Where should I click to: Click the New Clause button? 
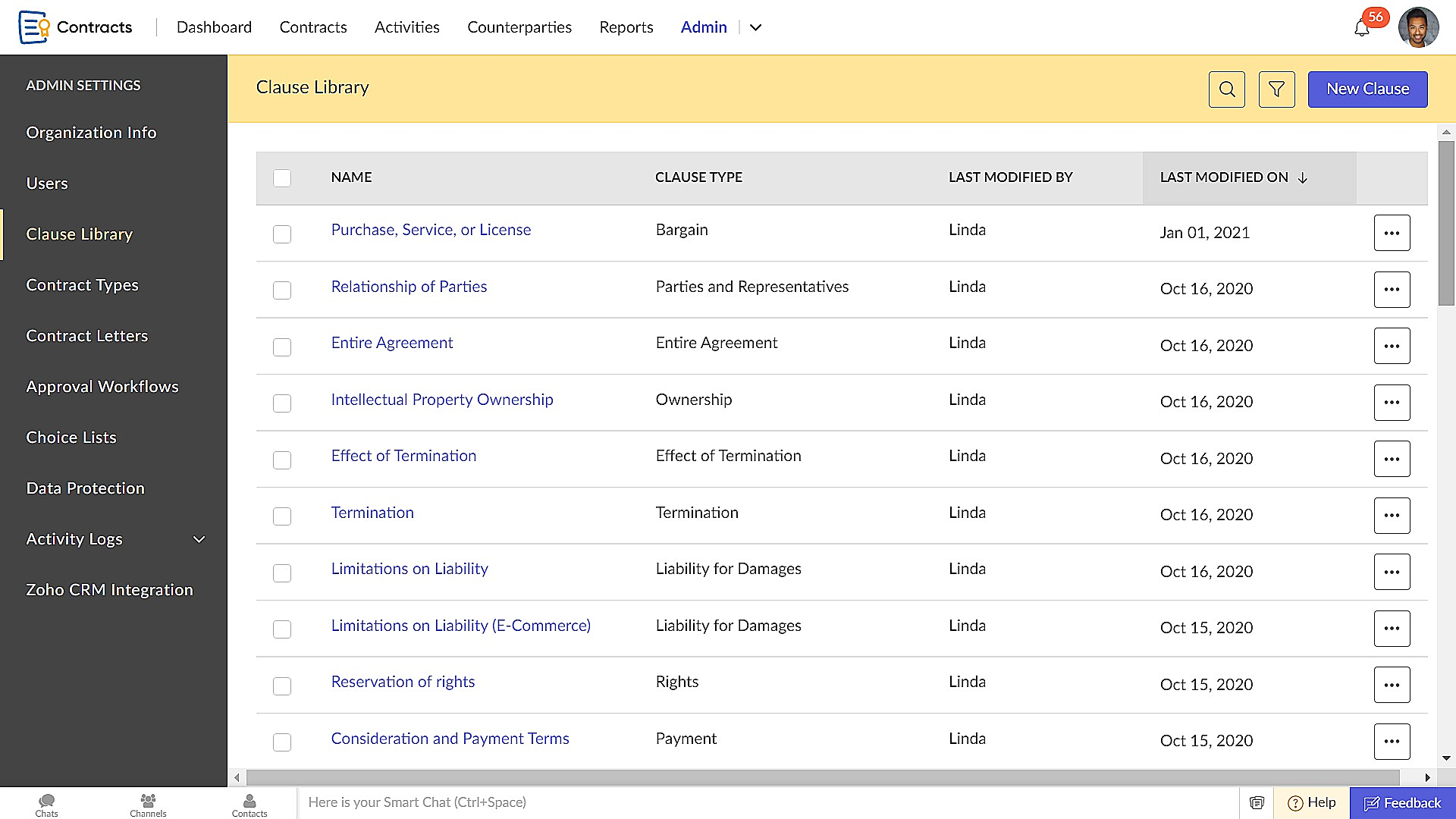(x=1367, y=89)
